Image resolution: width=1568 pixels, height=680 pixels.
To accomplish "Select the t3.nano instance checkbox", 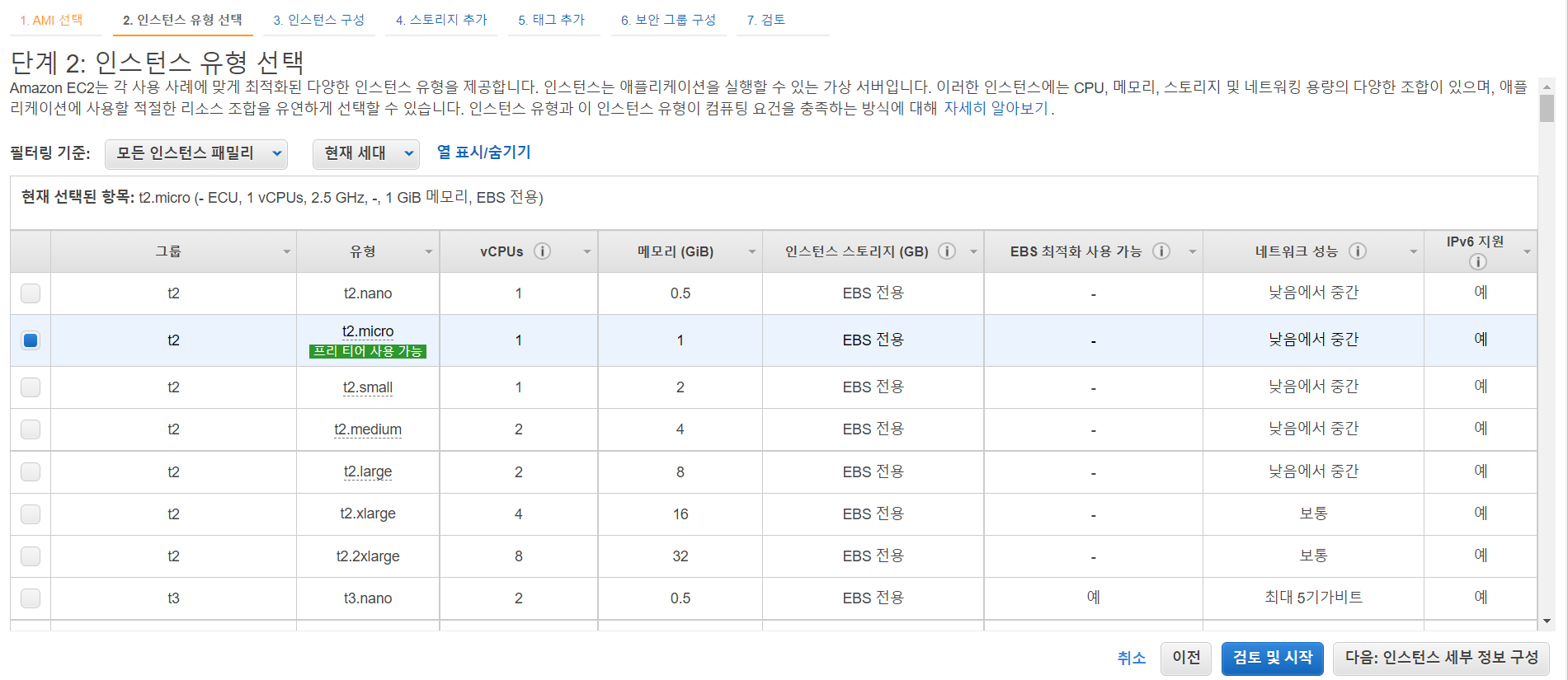I will 31,598.
